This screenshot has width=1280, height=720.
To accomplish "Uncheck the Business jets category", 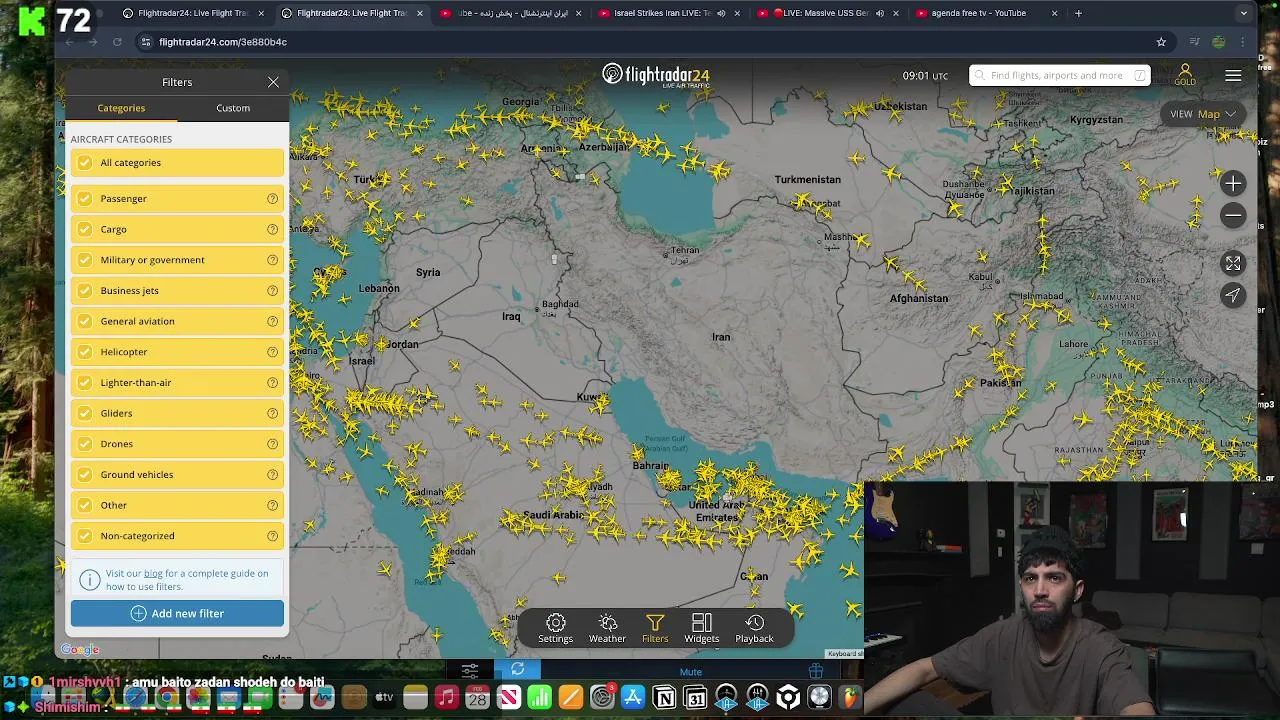I will (x=85, y=291).
